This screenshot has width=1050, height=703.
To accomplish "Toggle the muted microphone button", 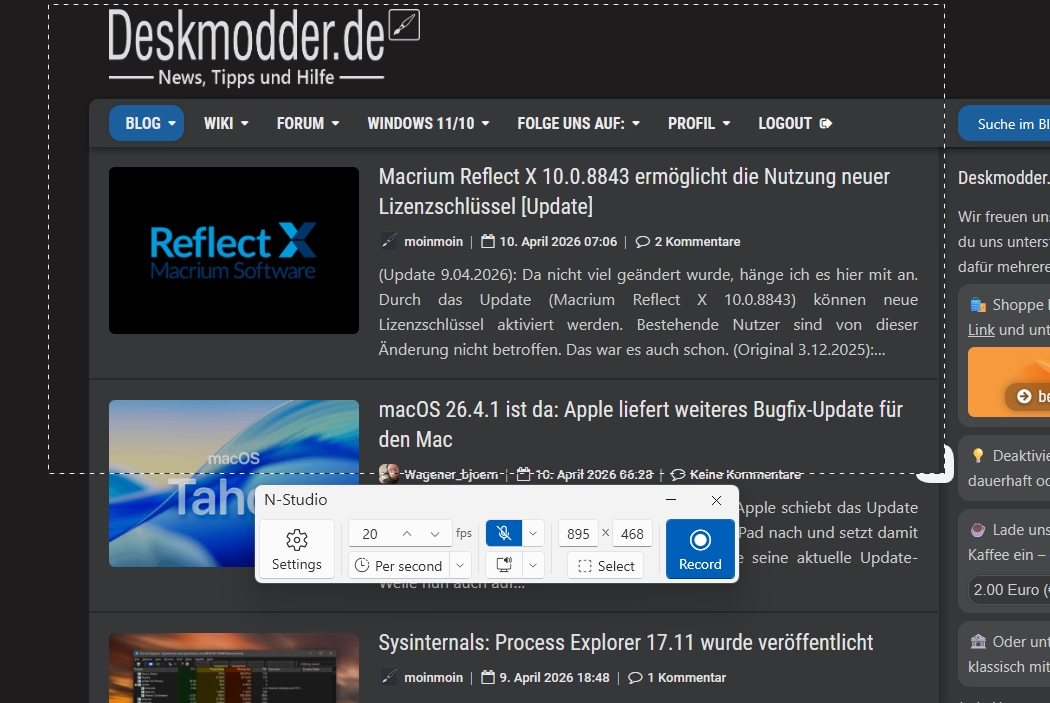I will tap(503, 533).
